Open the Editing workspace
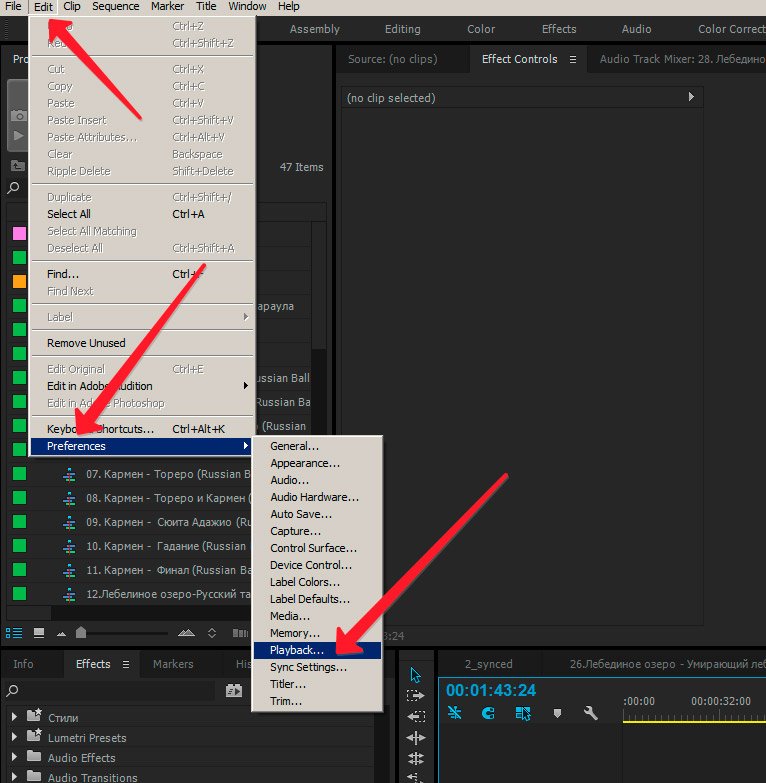The width and height of the screenshot is (766, 783). (x=402, y=29)
